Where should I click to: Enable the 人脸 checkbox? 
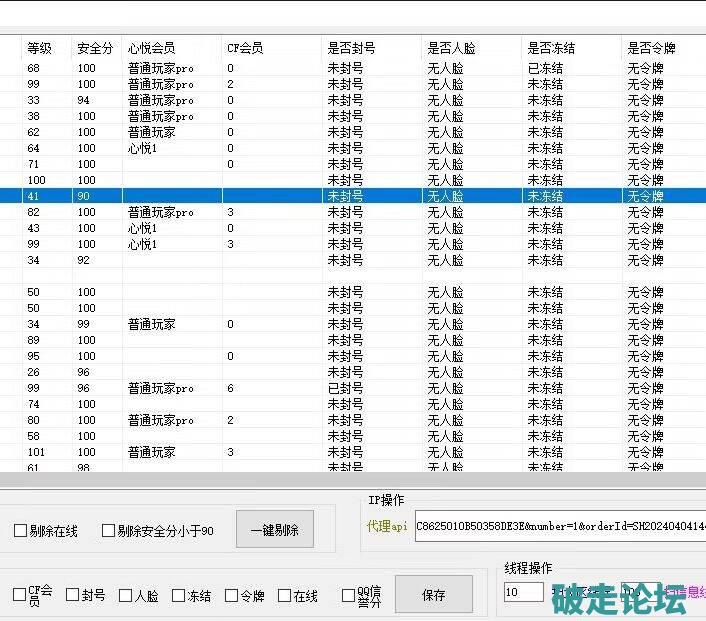click(125, 595)
